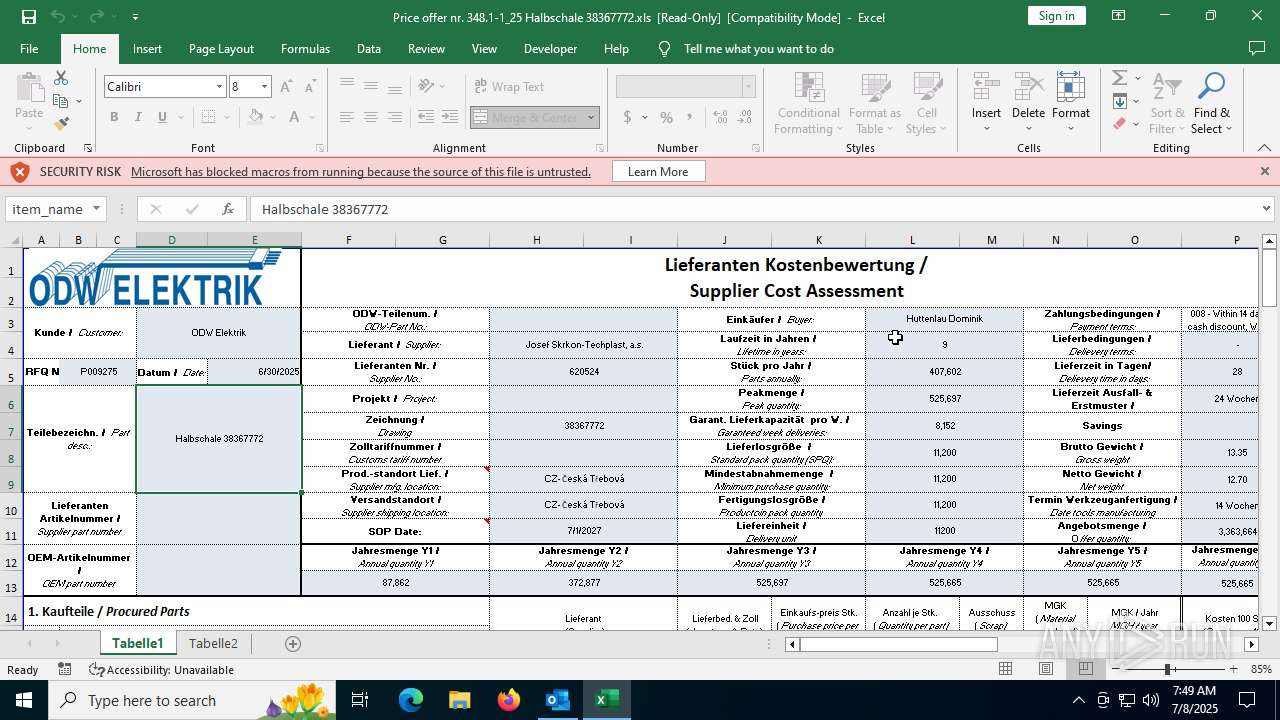
Task: Click the Percent Style icon
Action: (666, 117)
